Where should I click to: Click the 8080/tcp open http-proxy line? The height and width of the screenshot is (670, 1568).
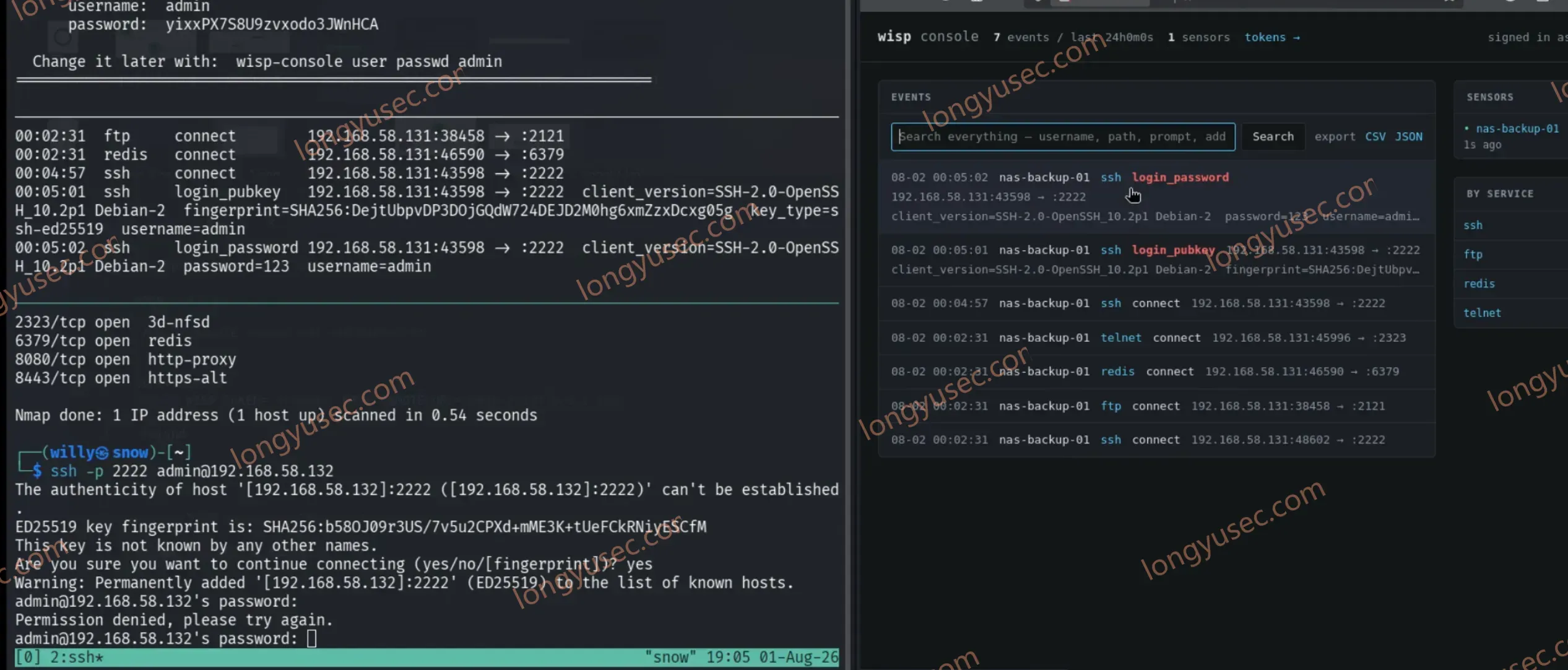[126, 360]
